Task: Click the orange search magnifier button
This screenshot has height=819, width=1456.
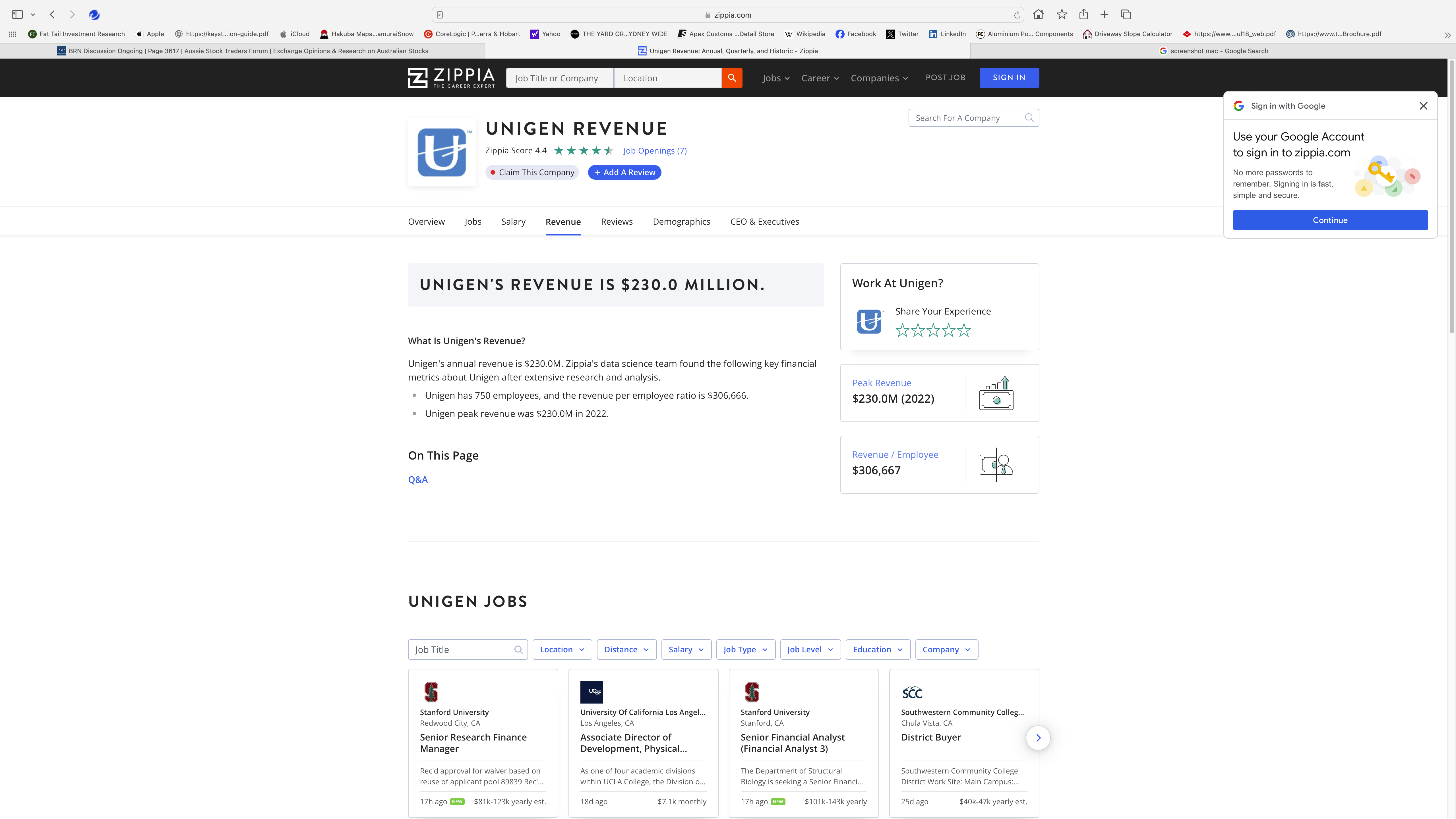Action: pos(732,78)
